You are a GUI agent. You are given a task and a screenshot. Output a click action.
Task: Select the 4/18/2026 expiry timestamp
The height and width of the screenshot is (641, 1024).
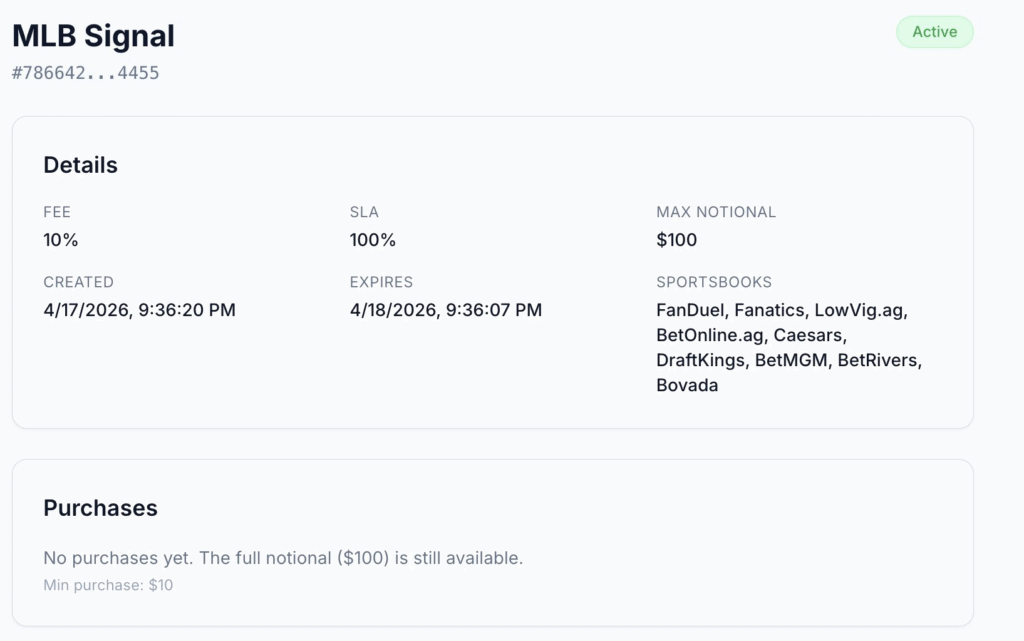pyautogui.click(x=446, y=310)
